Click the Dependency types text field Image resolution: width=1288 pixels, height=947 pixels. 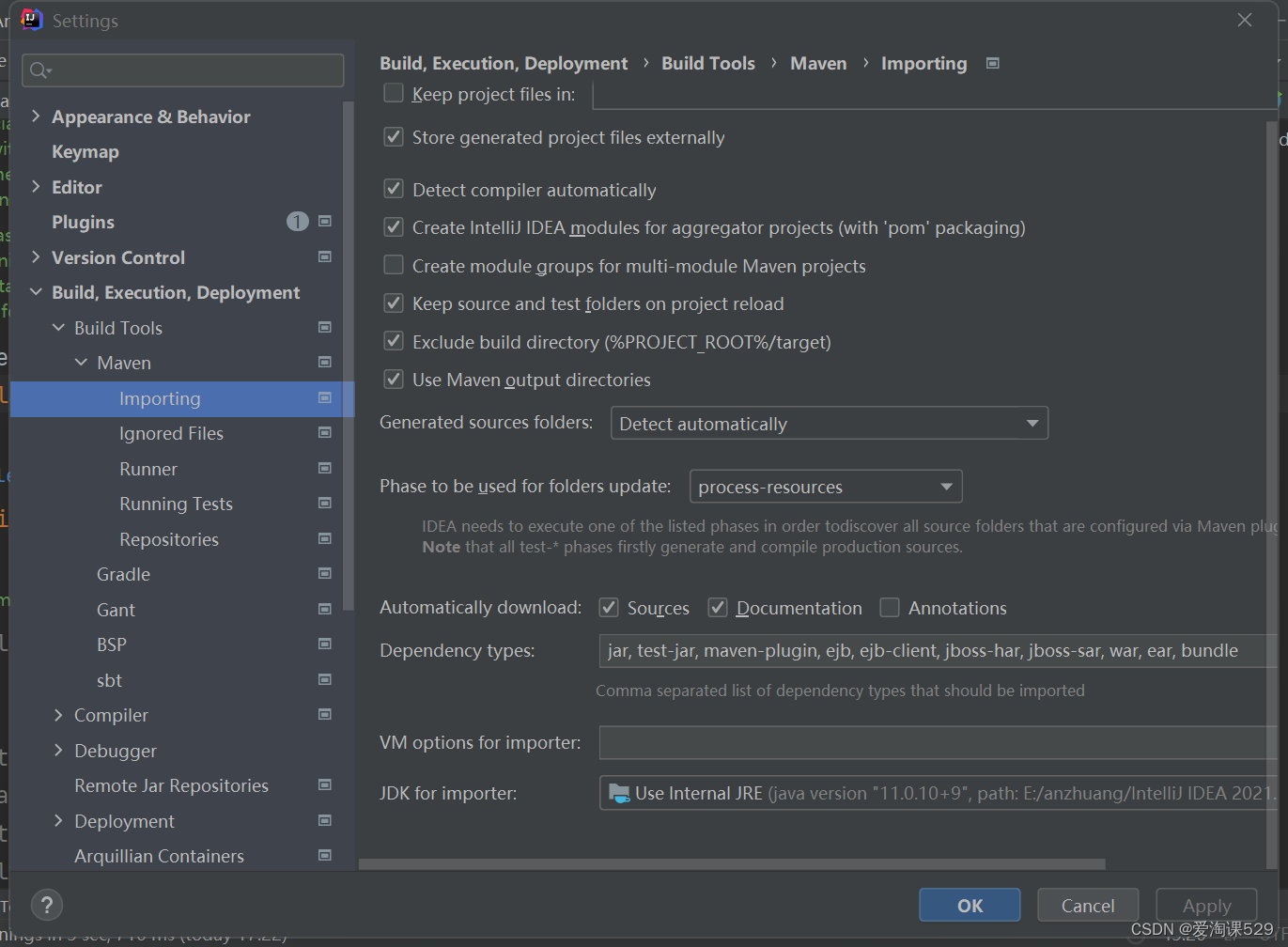pos(938,650)
